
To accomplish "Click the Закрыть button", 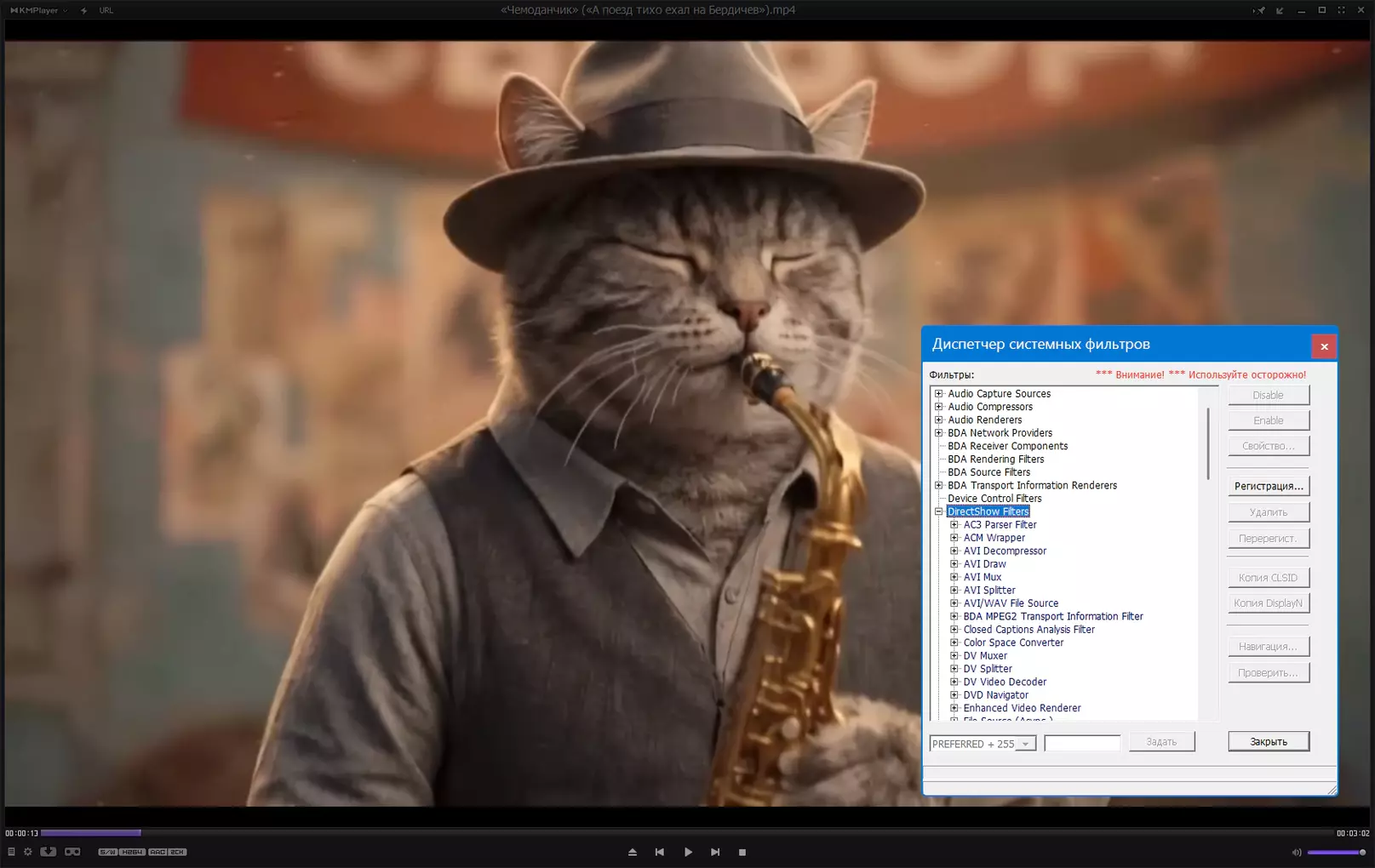I will pyautogui.click(x=1269, y=742).
